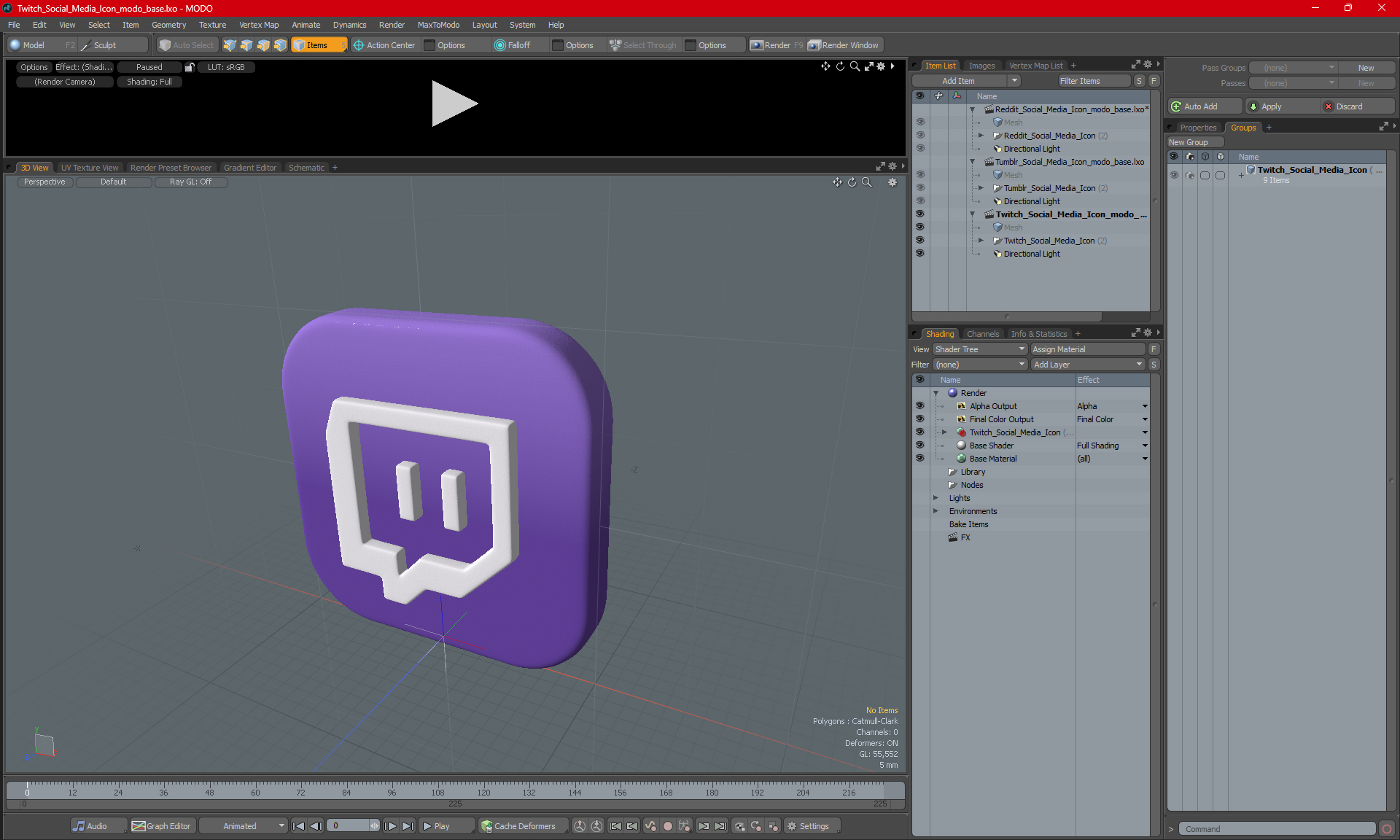Expand Twitch_Social_Media_Icon (2) item

pyautogui.click(x=981, y=241)
